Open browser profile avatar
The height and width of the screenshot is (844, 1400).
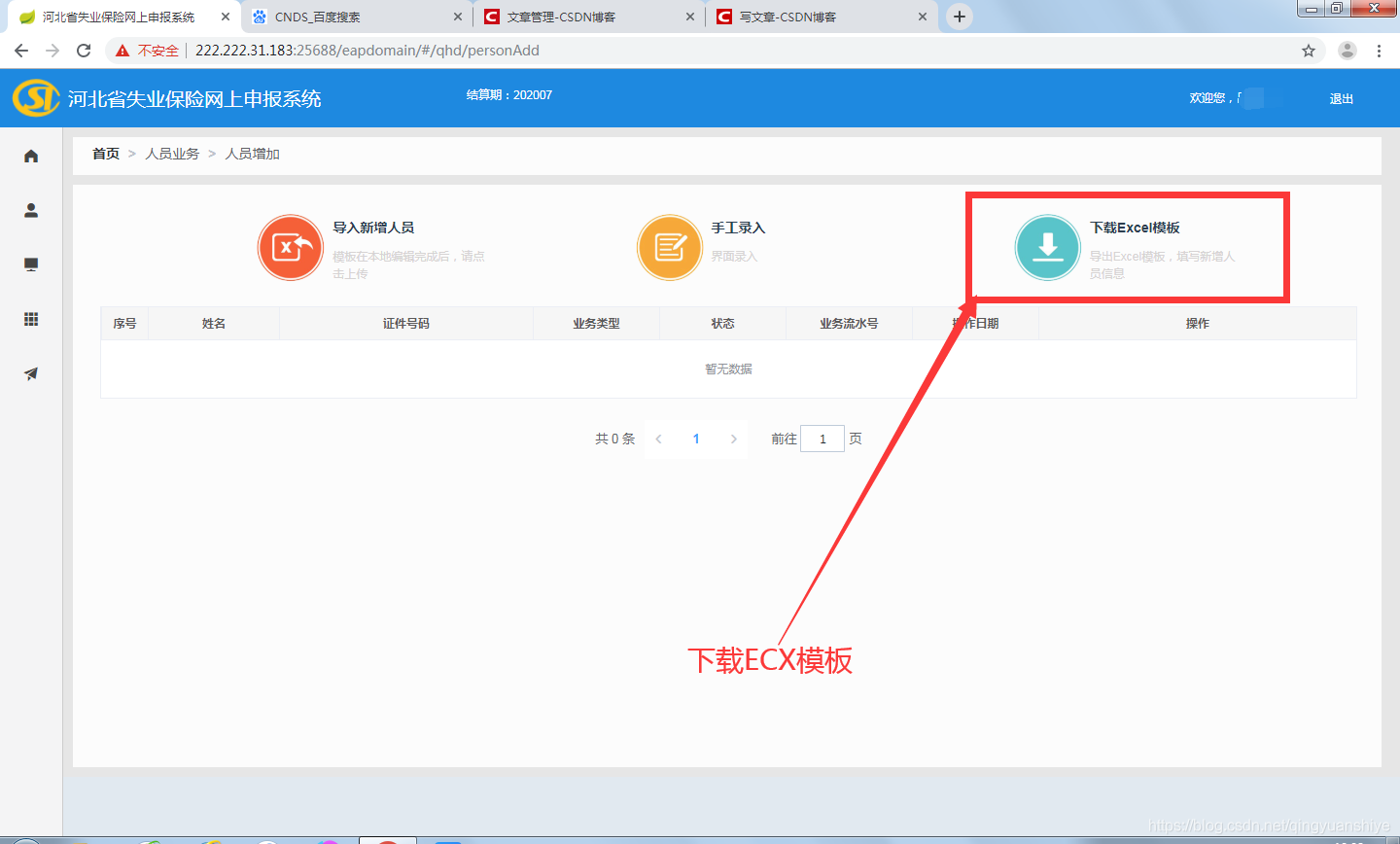point(1347,51)
